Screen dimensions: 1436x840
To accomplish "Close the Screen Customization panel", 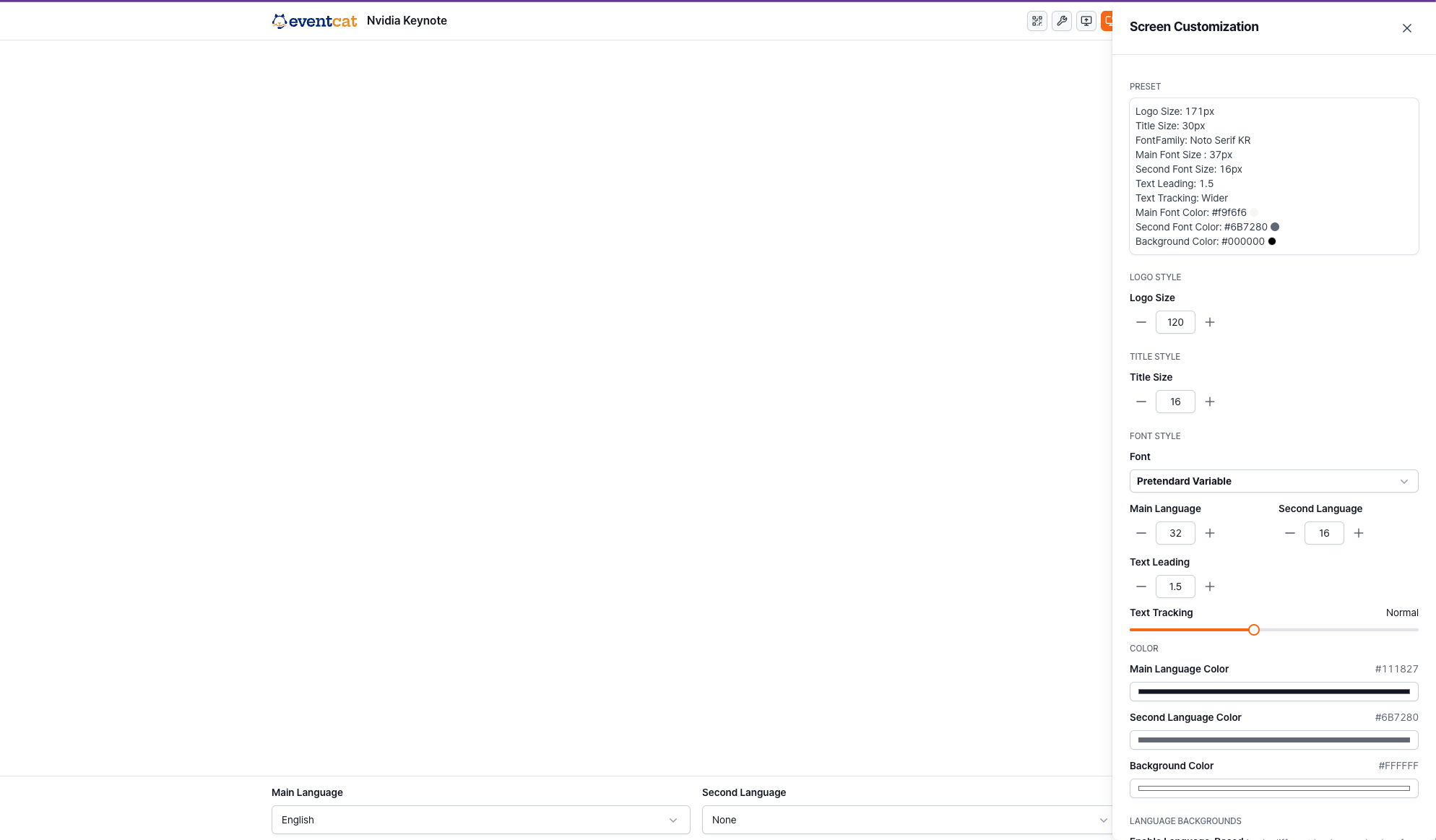I will (x=1406, y=28).
